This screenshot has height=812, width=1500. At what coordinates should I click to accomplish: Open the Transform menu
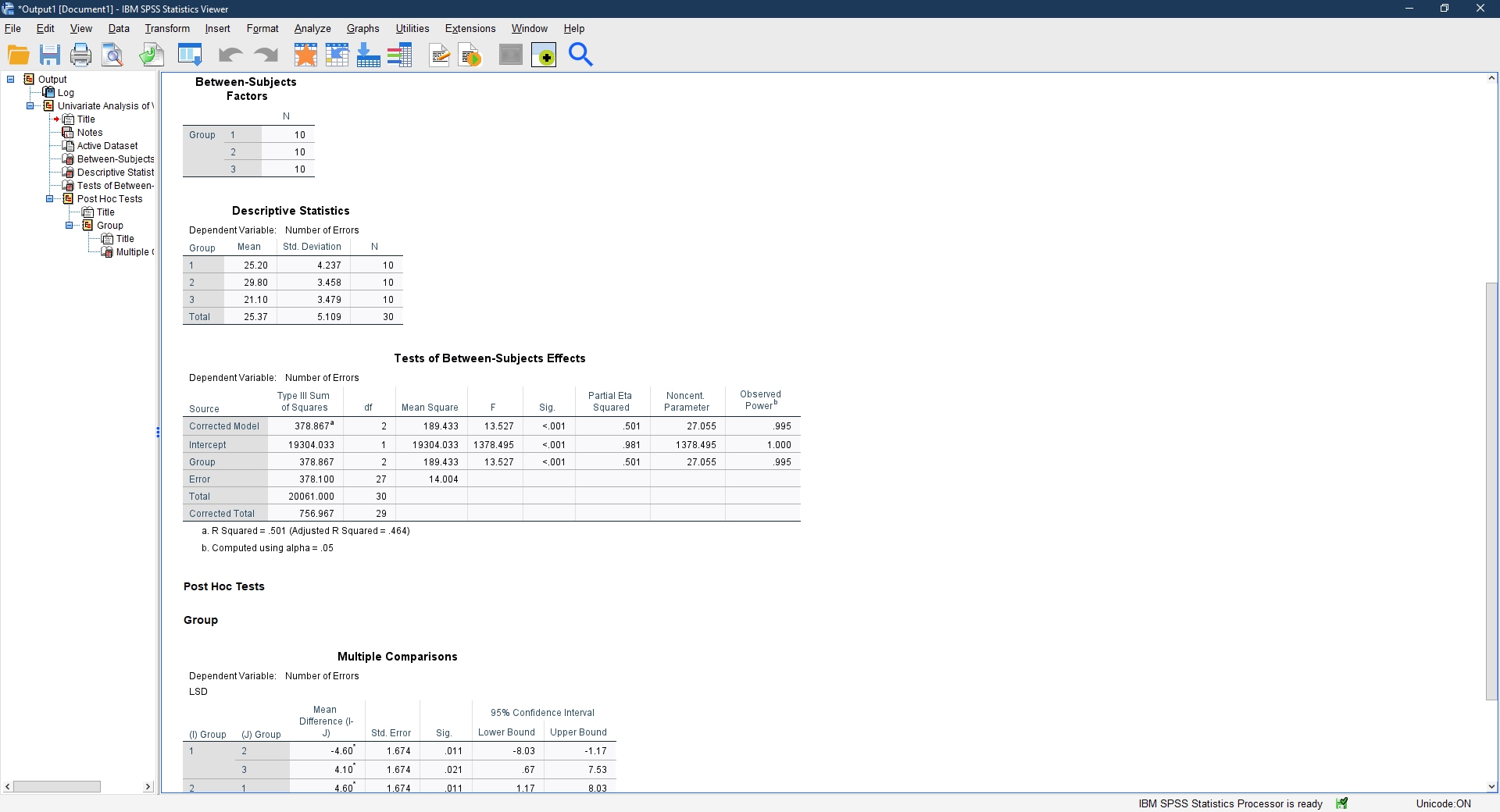(167, 28)
